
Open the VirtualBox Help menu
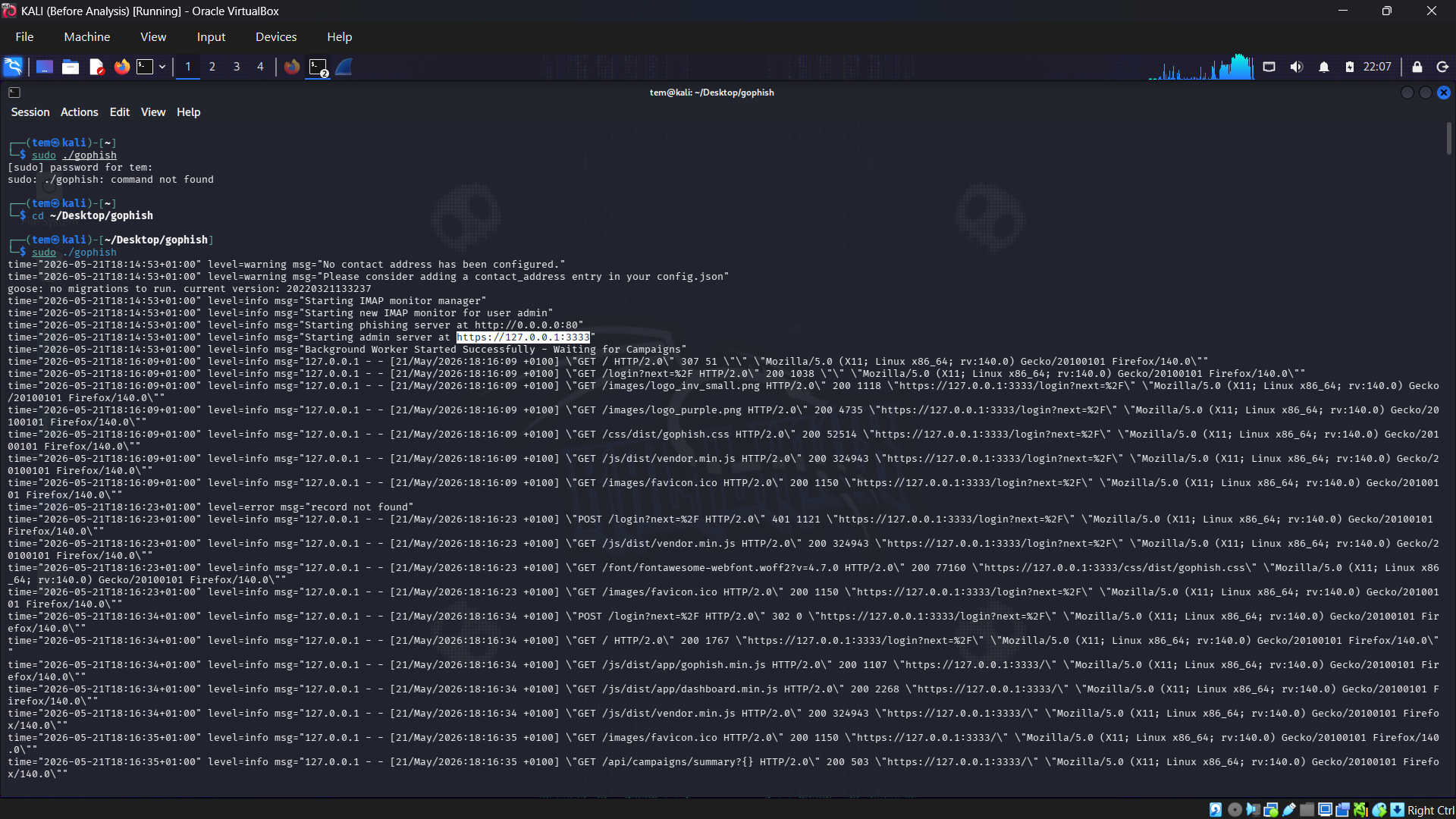click(x=340, y=36)
